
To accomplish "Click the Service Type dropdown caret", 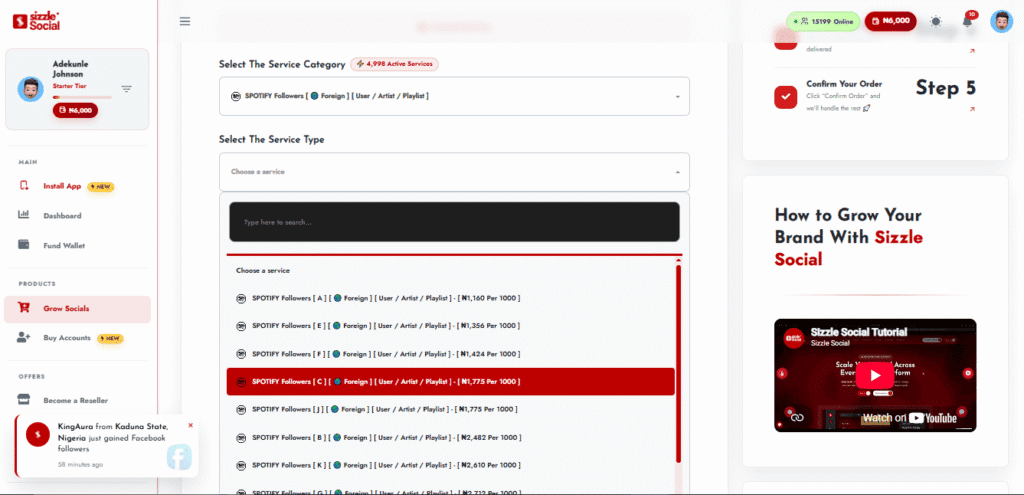I will (677, 172).
